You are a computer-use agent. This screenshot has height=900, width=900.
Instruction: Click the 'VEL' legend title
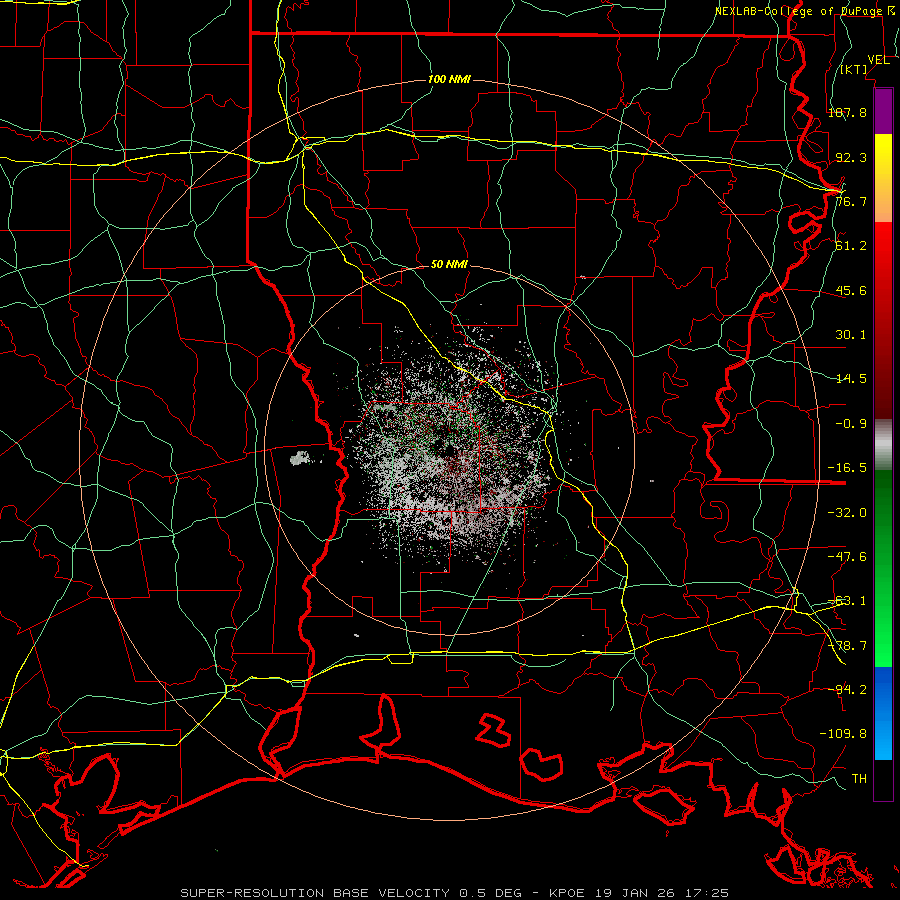(878, 60)
